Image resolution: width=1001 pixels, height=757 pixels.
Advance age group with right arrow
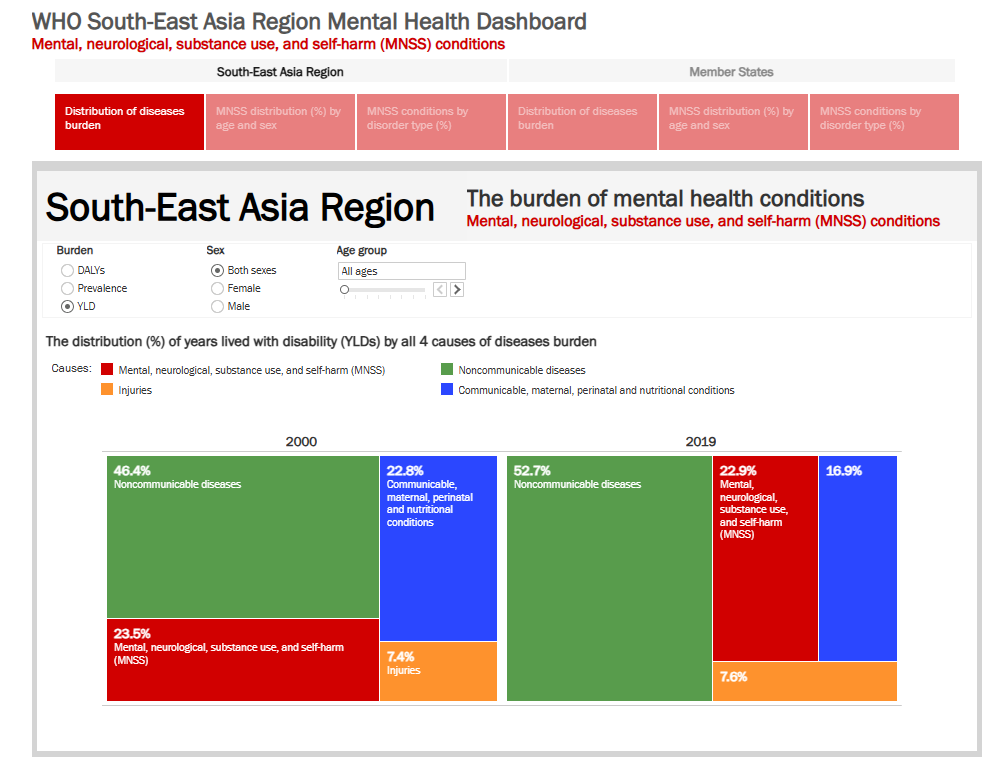click(x=456, y=290)
